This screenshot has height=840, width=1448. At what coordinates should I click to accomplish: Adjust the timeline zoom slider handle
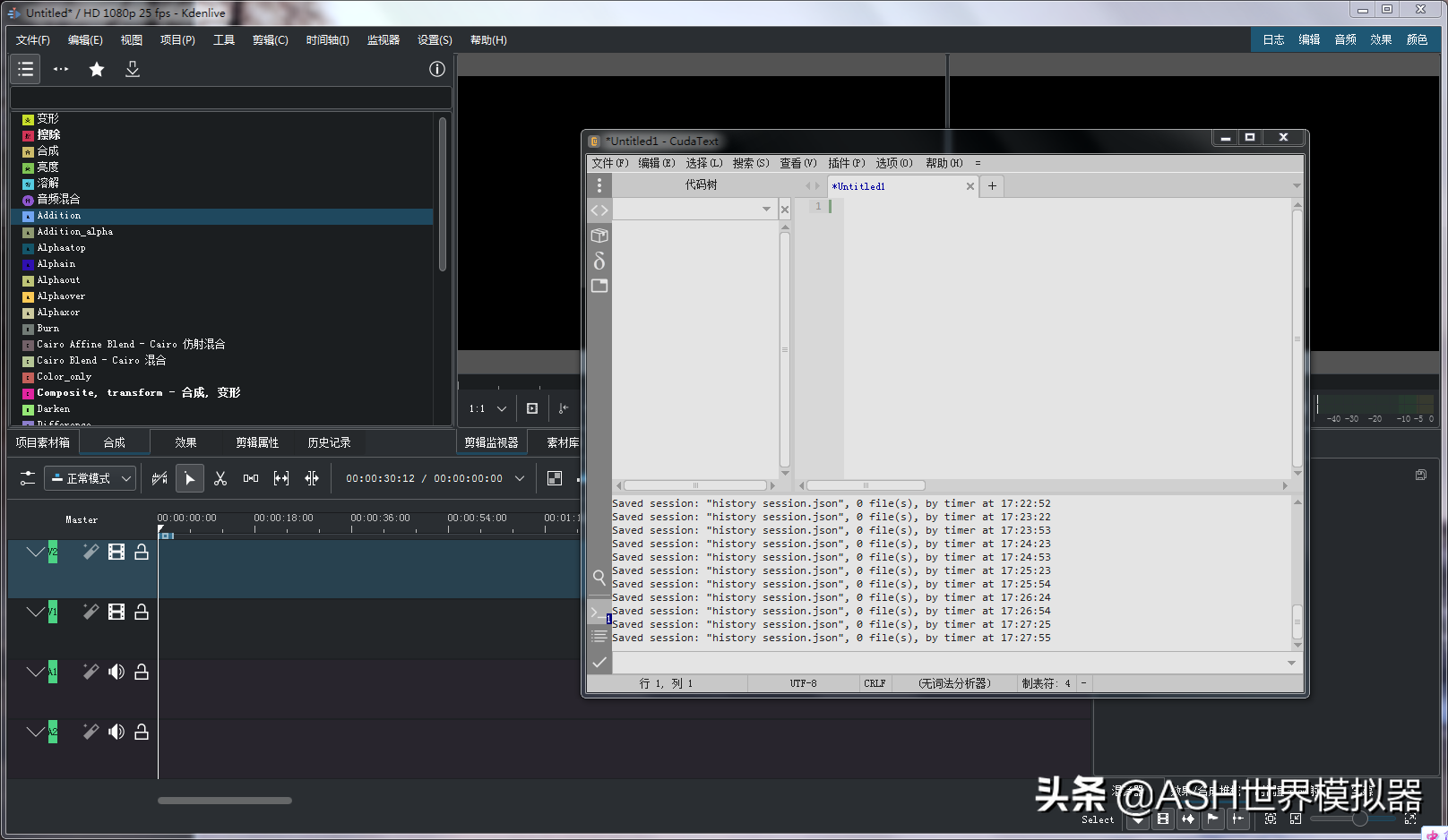[x=1359, y=819]
